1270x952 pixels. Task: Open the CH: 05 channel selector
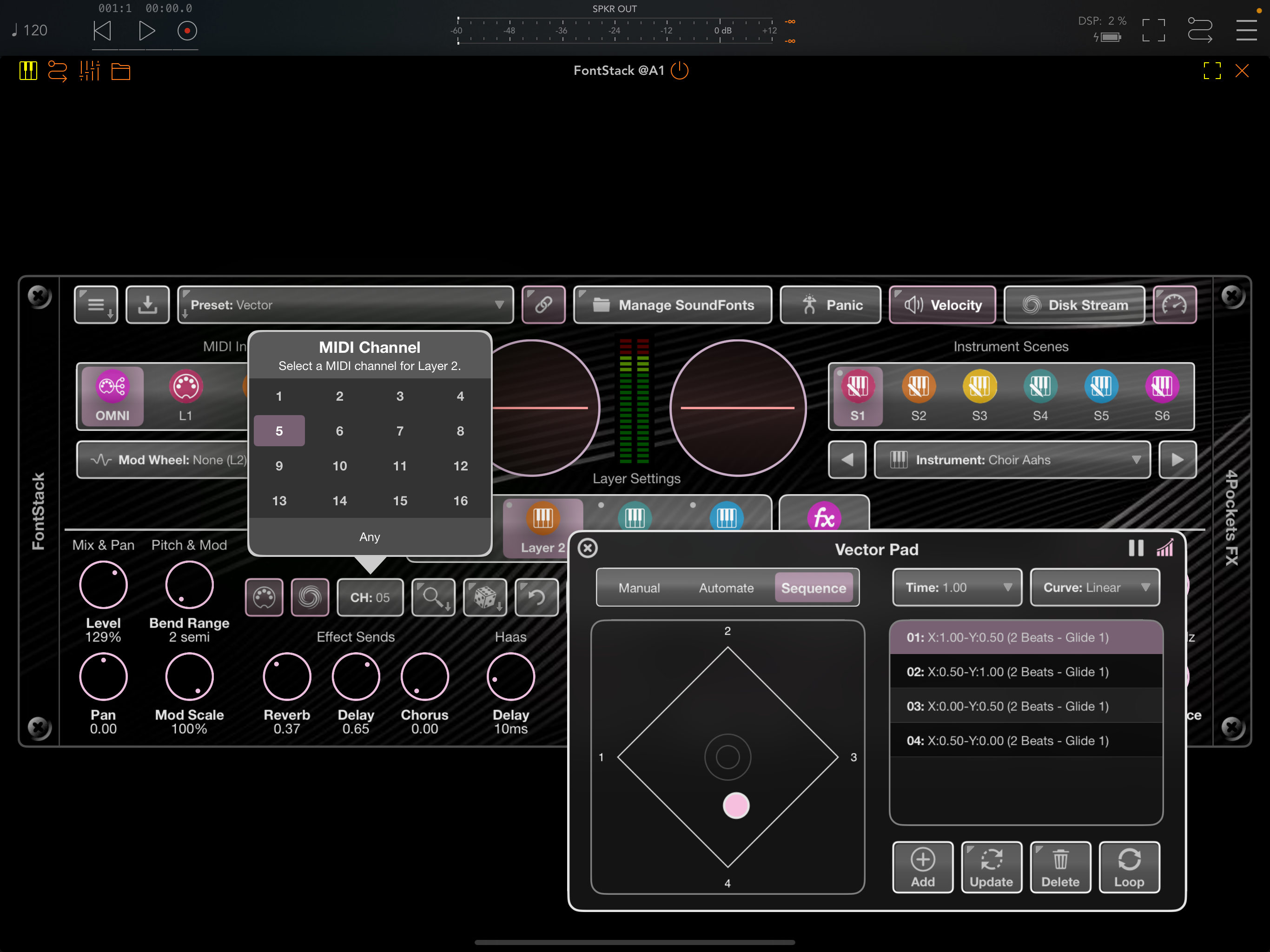pyautogui.click(x=370, y=598)
